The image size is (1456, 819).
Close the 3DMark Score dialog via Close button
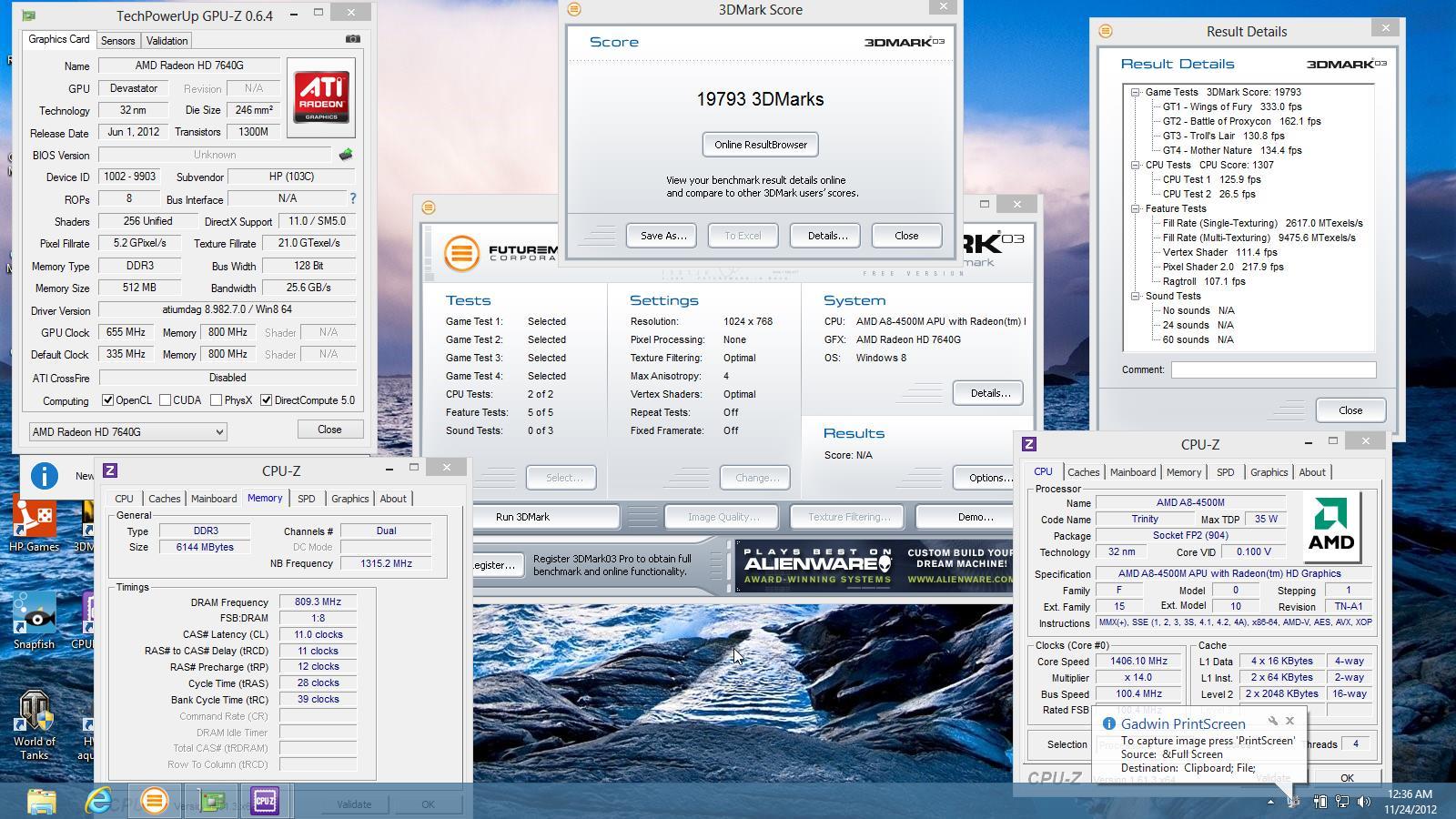click(906, 236)
